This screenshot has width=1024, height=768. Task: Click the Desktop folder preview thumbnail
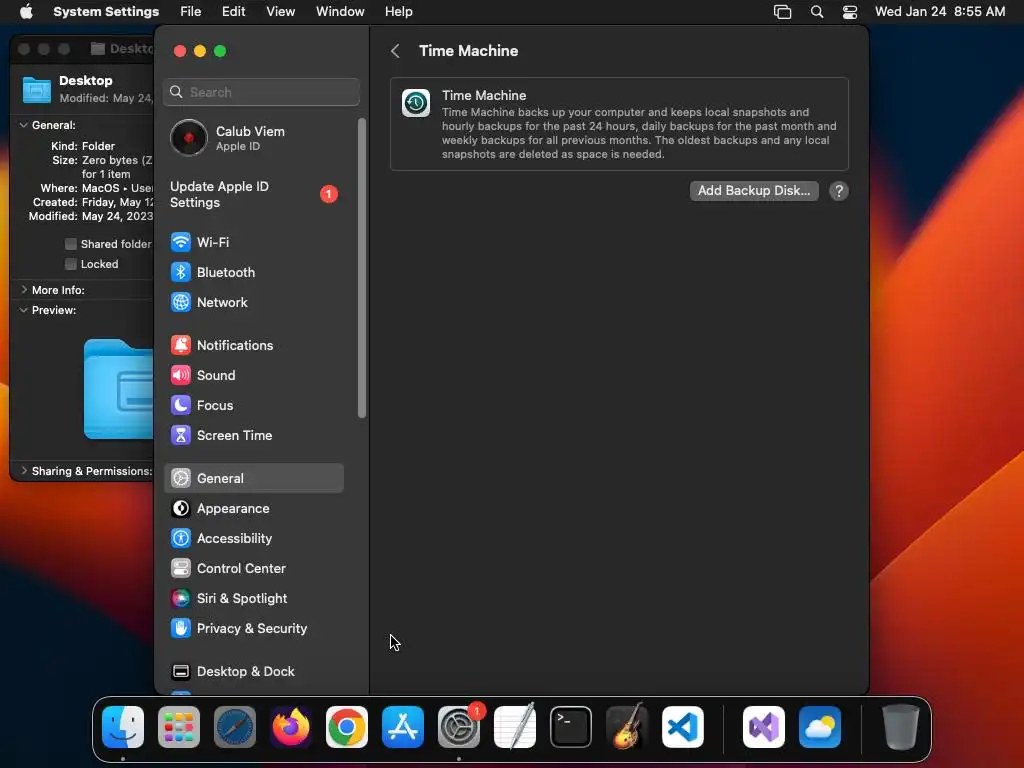coord(118,389)
